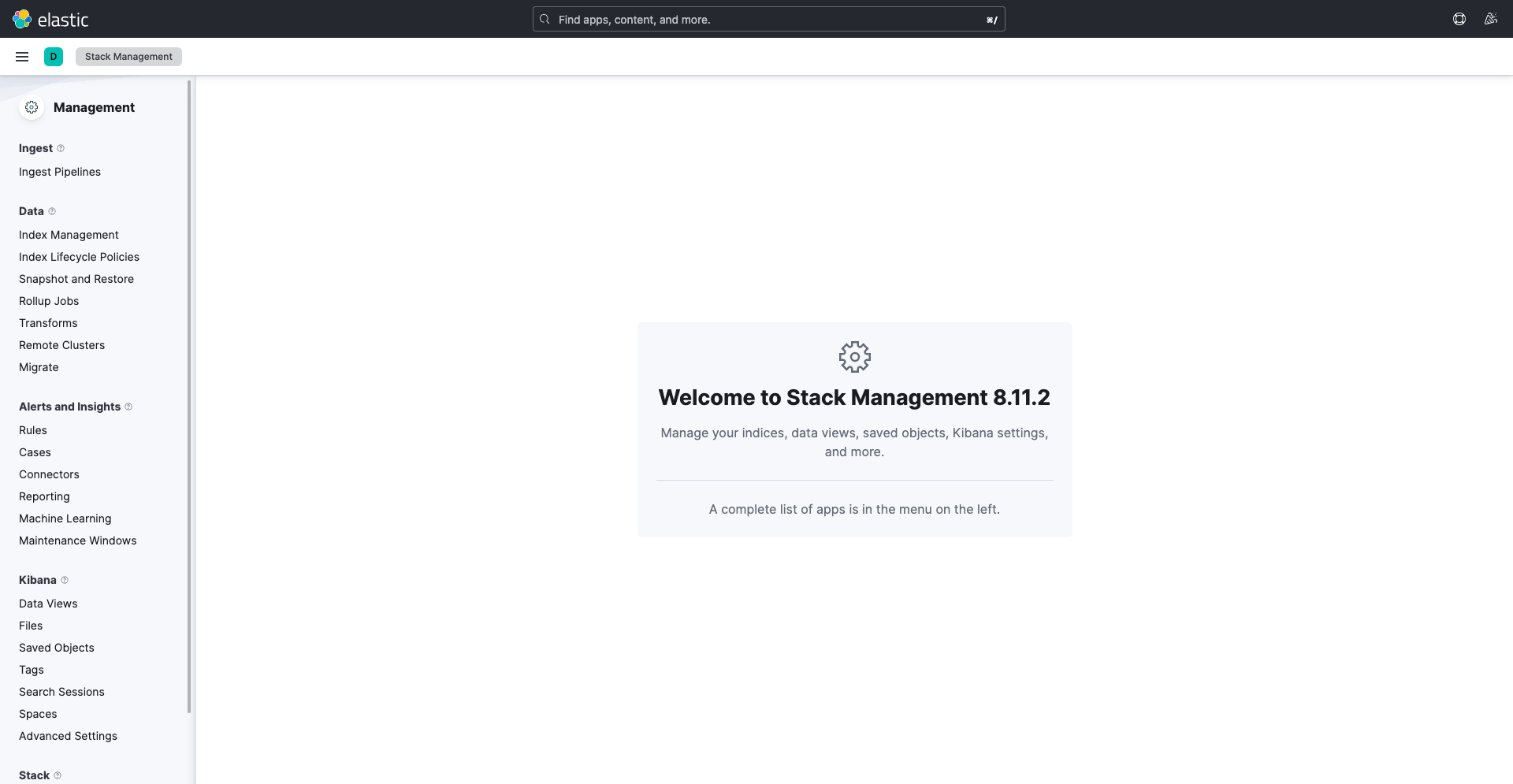
Task: Click the keyboard shortcut hint in search
Action: pyautogui.click(x=991, y=20)
